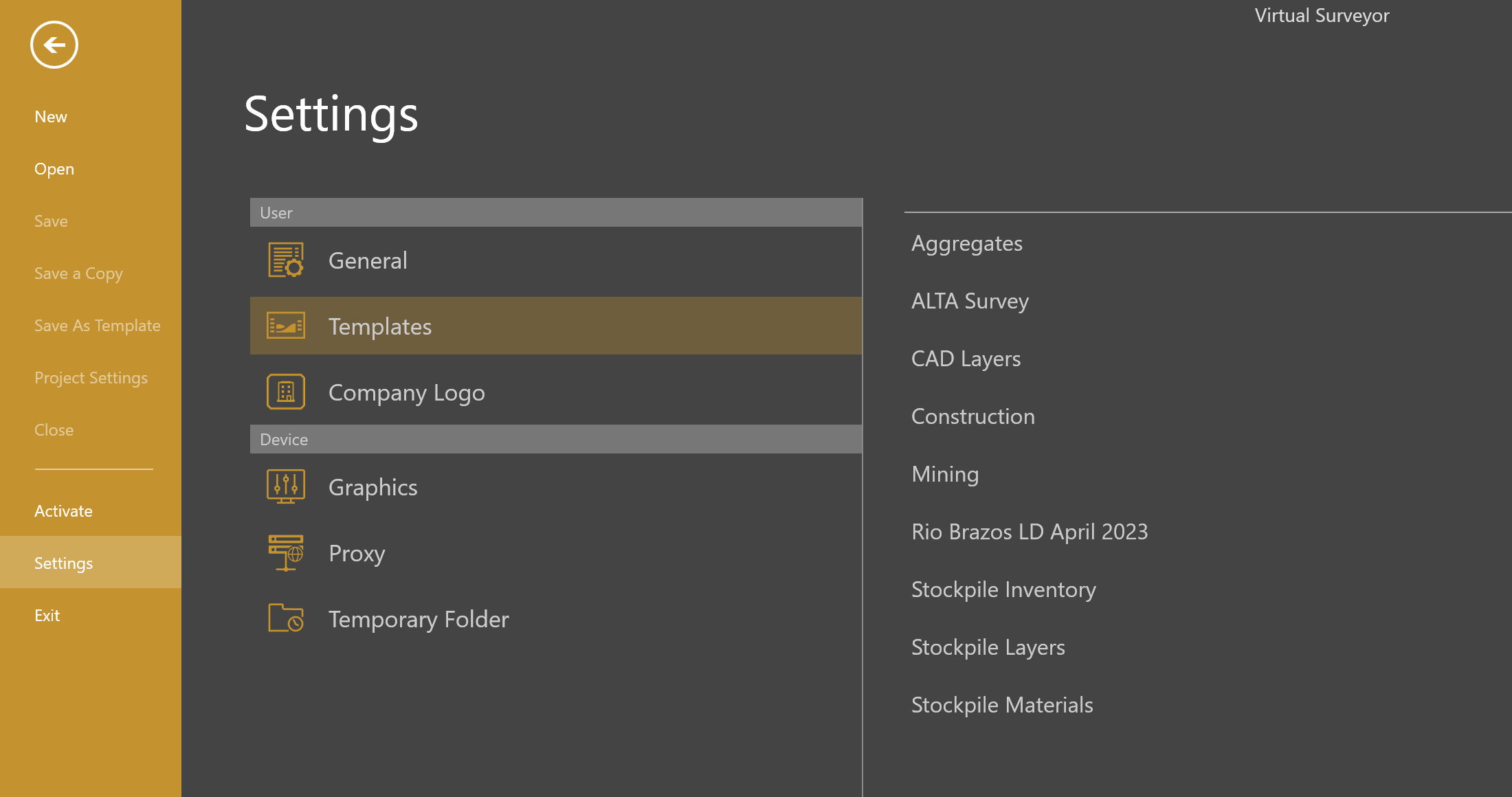The width and height of the screenshot is (1512, 797).
Task: Click the Proxy settings icon
Action: coord(285,552)
